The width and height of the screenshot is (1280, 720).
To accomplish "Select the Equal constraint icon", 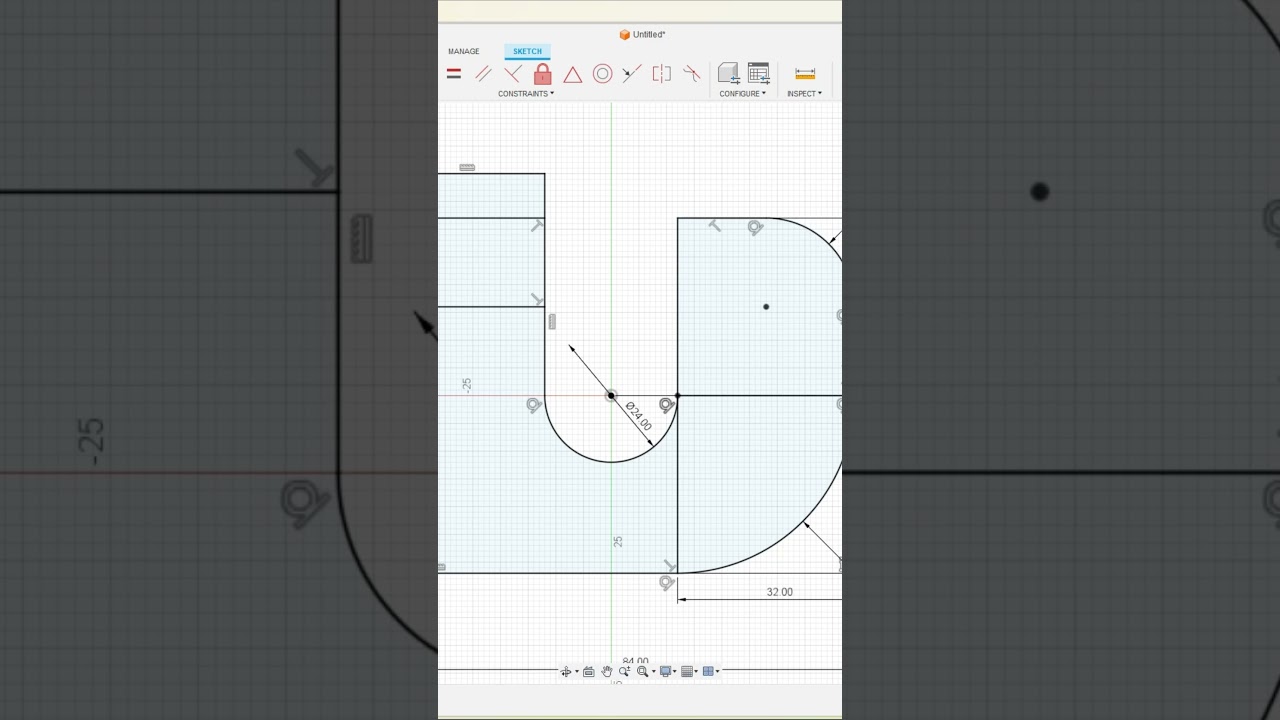I will 454,74.
